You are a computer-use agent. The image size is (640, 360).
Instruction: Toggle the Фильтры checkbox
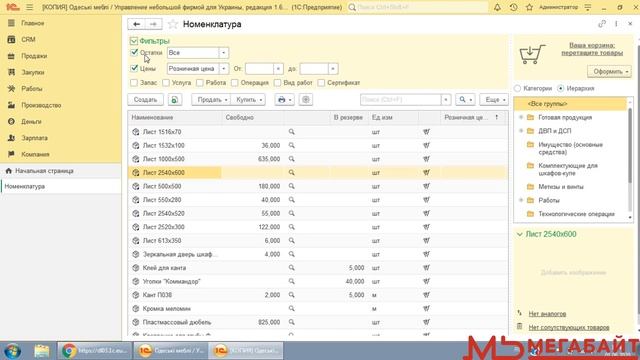[133, 41]
